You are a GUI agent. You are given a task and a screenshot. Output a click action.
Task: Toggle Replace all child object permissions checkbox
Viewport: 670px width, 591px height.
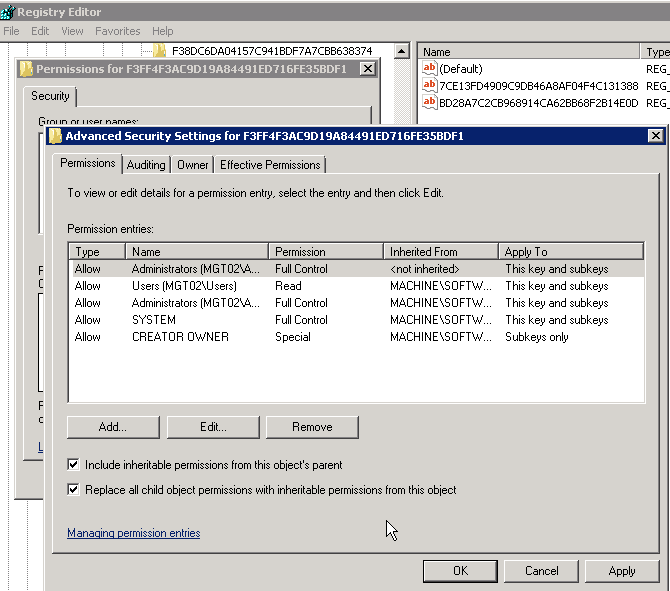point(73,489)
